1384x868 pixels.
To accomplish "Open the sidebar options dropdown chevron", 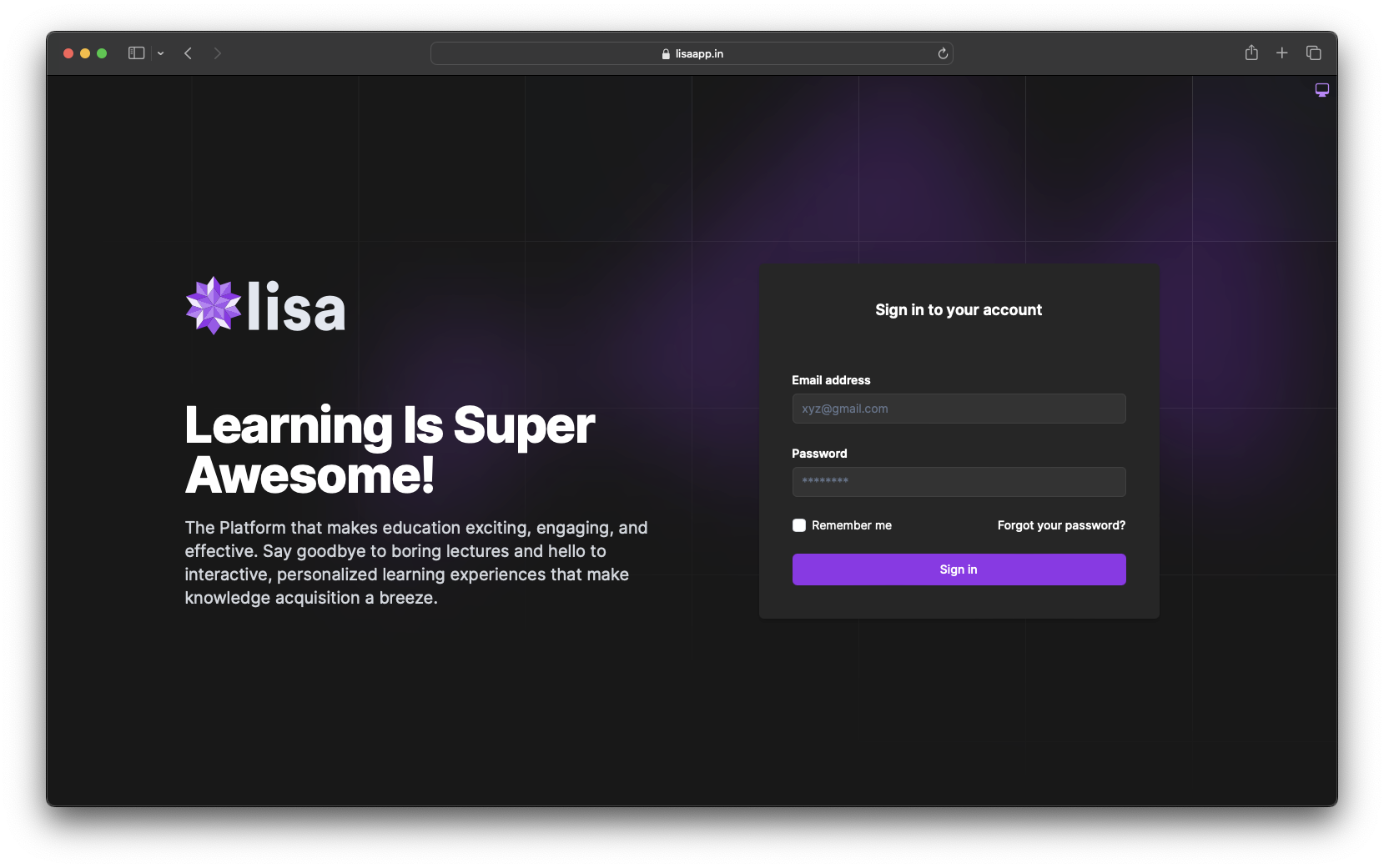I will click(x=160, y=53).
